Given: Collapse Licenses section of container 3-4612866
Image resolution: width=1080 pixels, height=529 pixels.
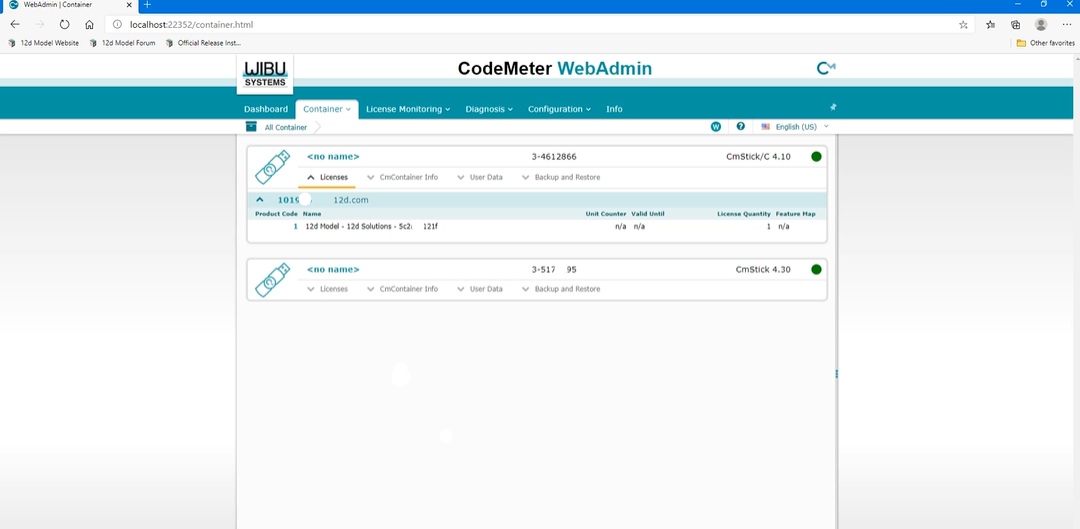Looking at the screenshot, I should [327, 177].
